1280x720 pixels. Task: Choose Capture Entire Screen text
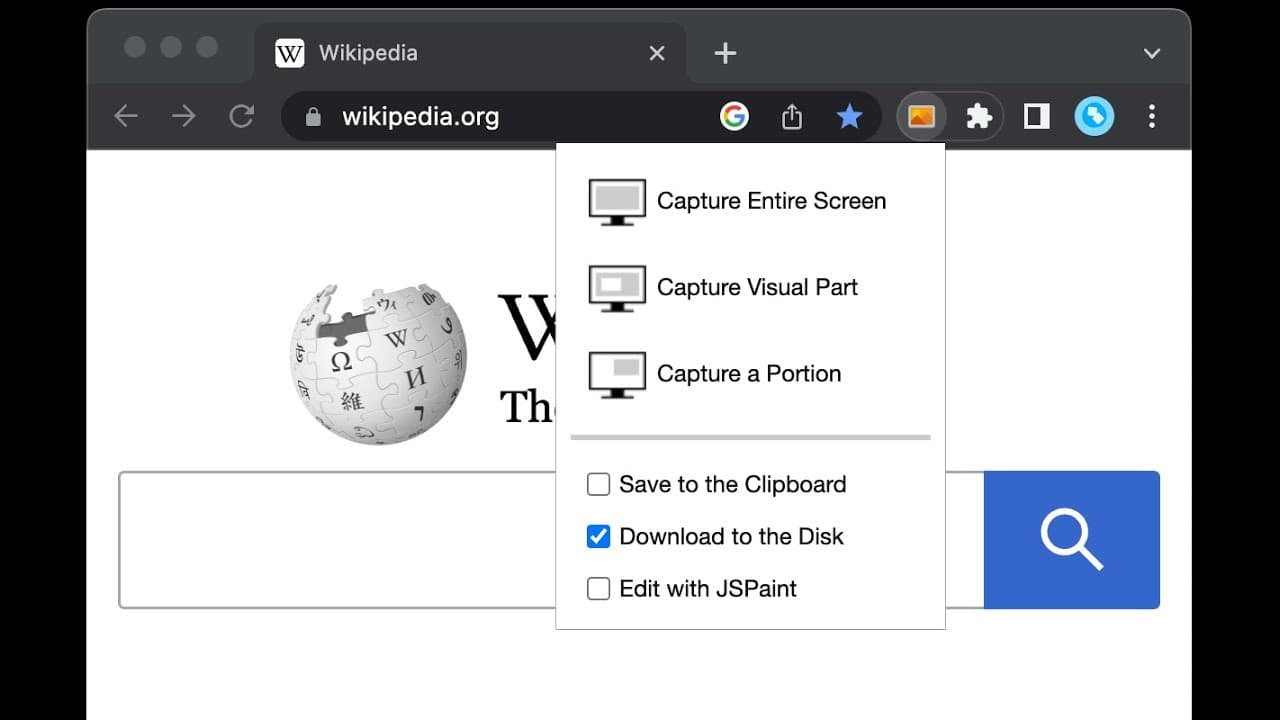point(771,201)
